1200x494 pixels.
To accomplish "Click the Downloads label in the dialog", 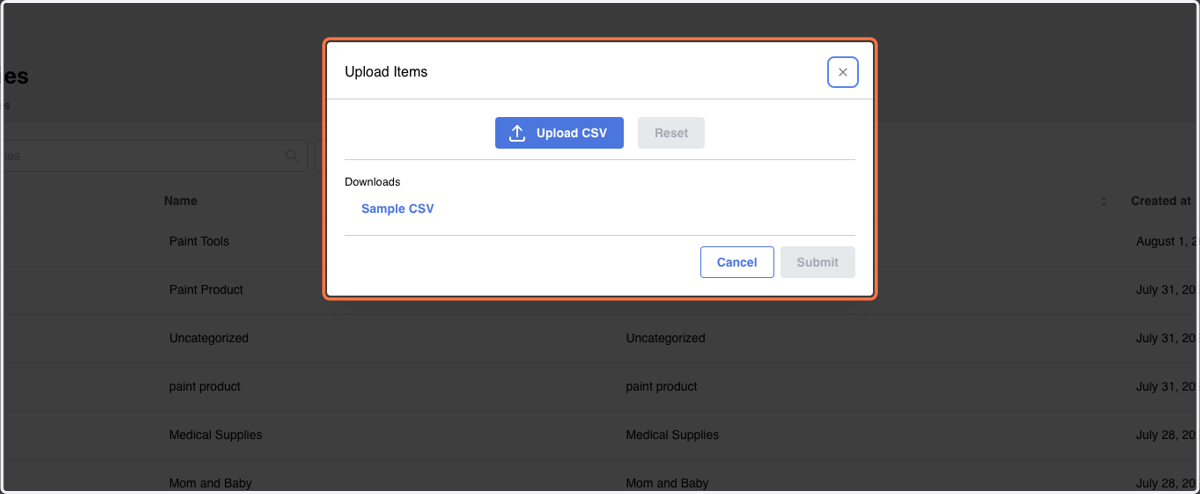I will [x=373, y=182].
